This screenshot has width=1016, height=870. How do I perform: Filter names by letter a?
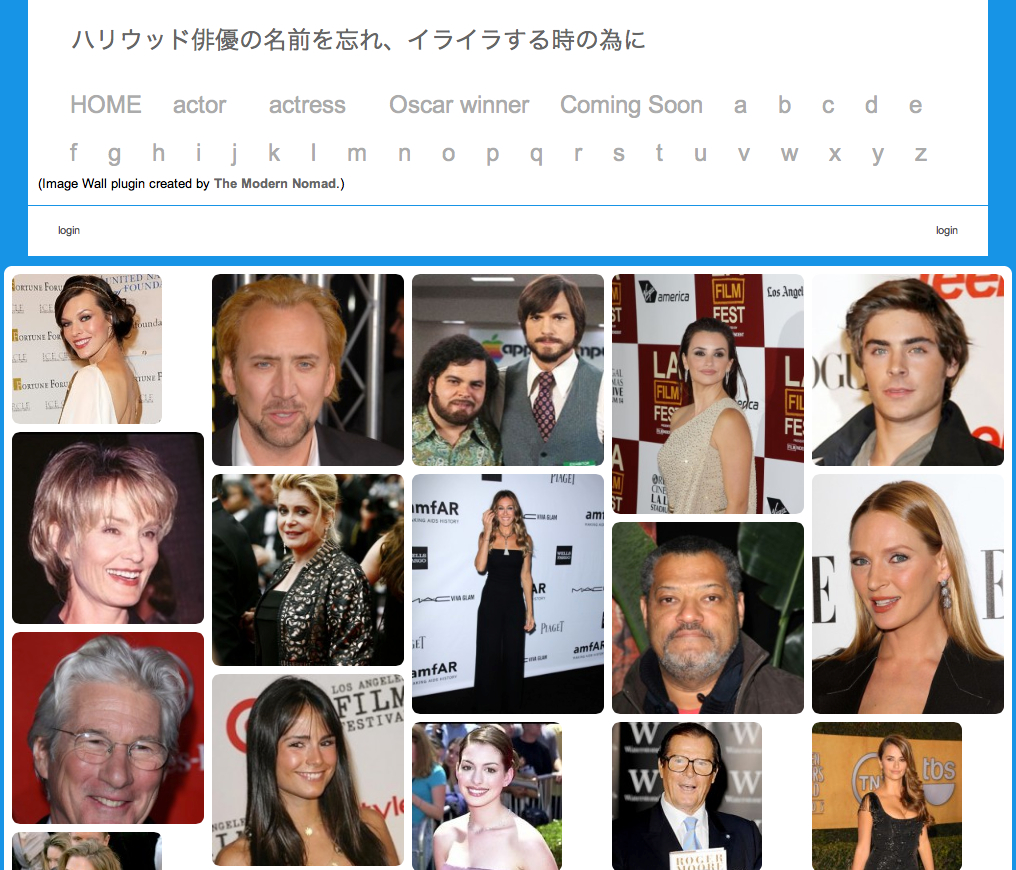pos(740,106)
